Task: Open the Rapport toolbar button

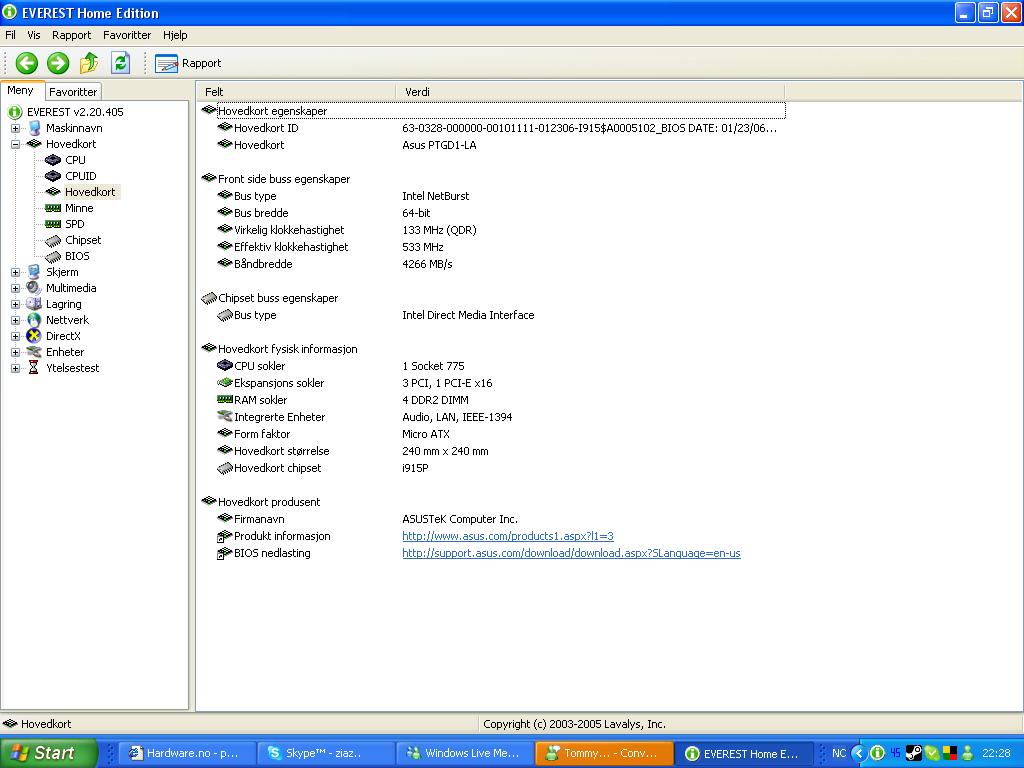Action: point(188,63)
